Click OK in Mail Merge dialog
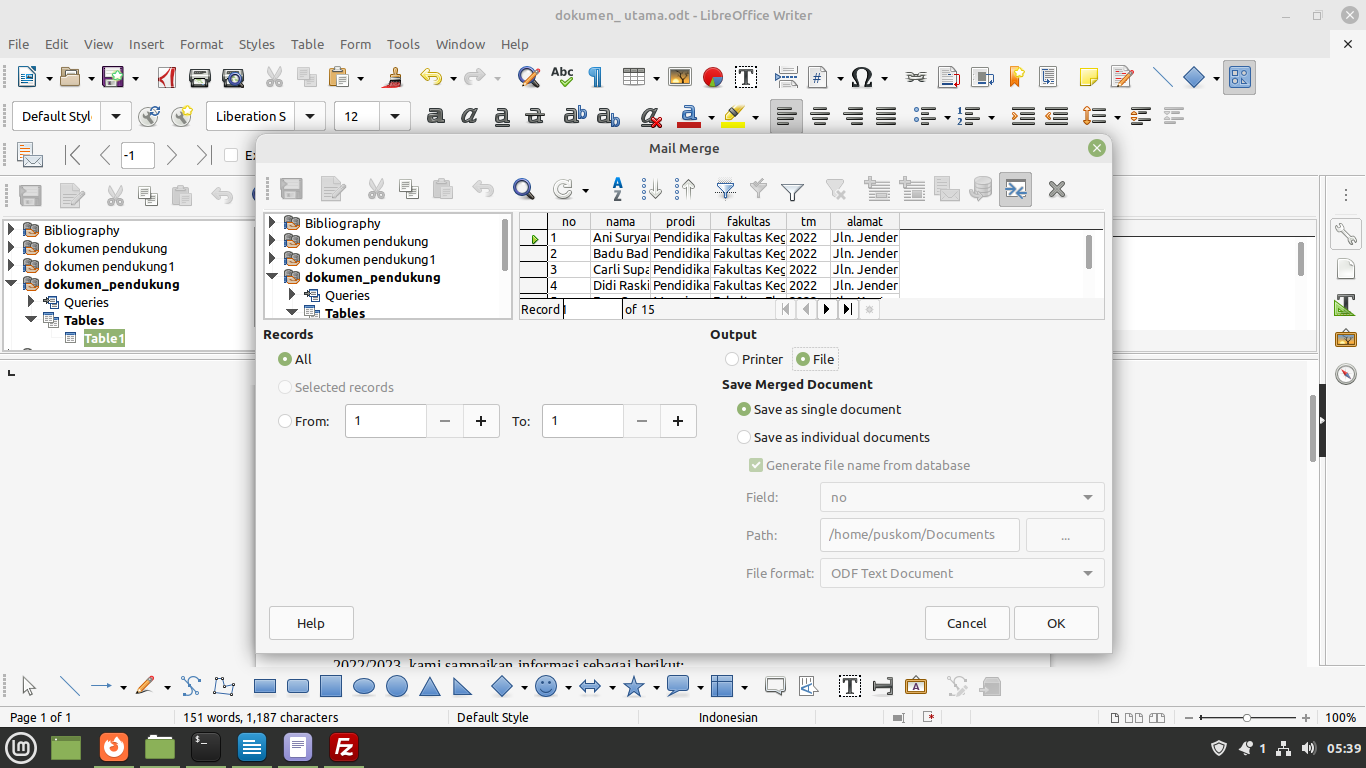This screenshot has width=1366, height=768. (x=1056, y=623)
